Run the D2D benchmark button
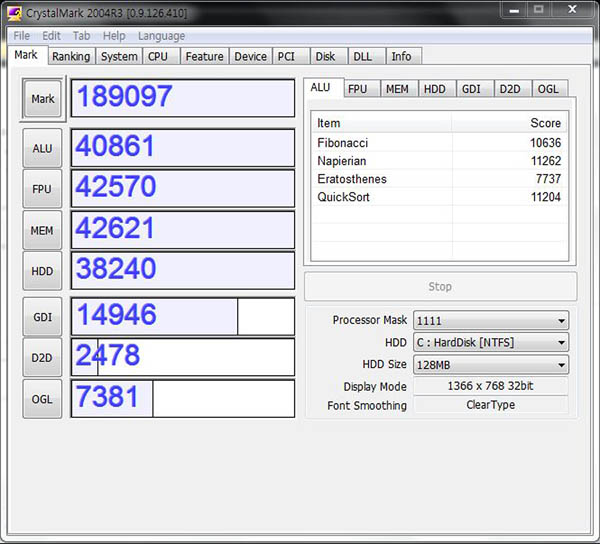Image resolution: width=600 pixels, height=544 pixels. [x=42, y=358]
